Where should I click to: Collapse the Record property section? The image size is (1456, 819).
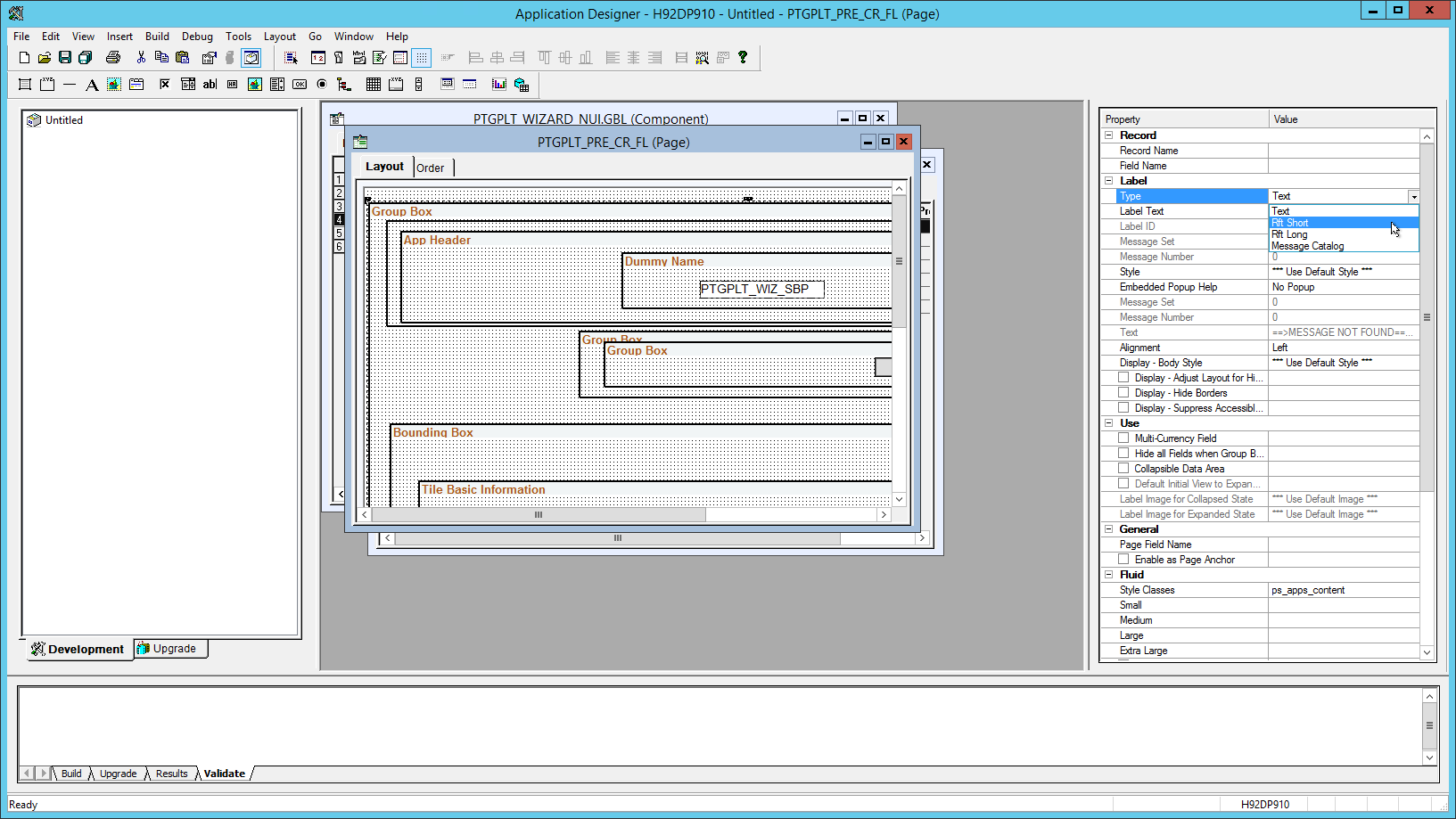coord(1109,135)
